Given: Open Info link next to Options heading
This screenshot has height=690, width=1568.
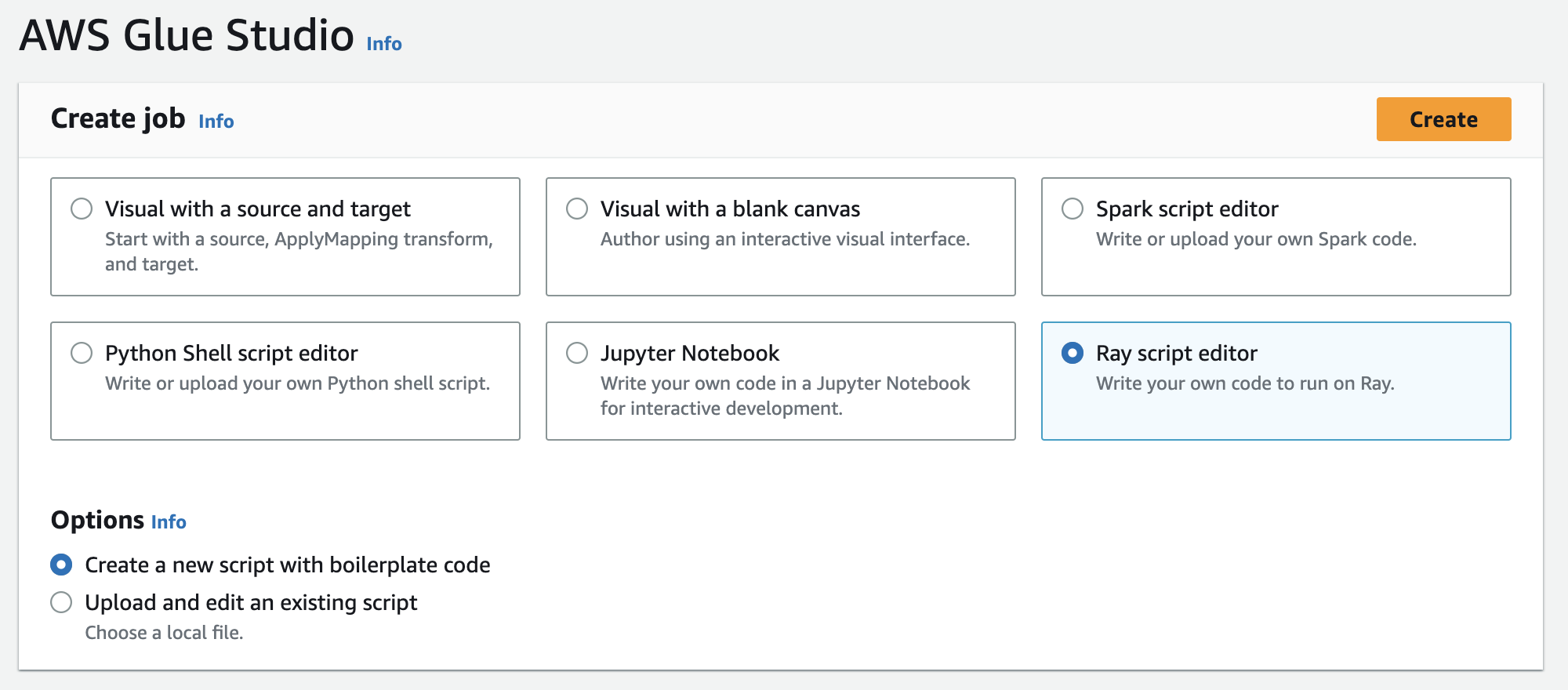Looking at the screenshot, I should point(169,522).
